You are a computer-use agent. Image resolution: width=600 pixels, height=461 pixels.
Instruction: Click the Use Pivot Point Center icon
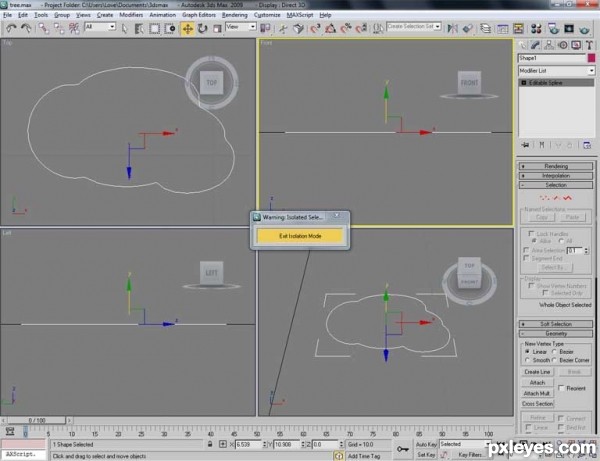(x=265, y=28)
